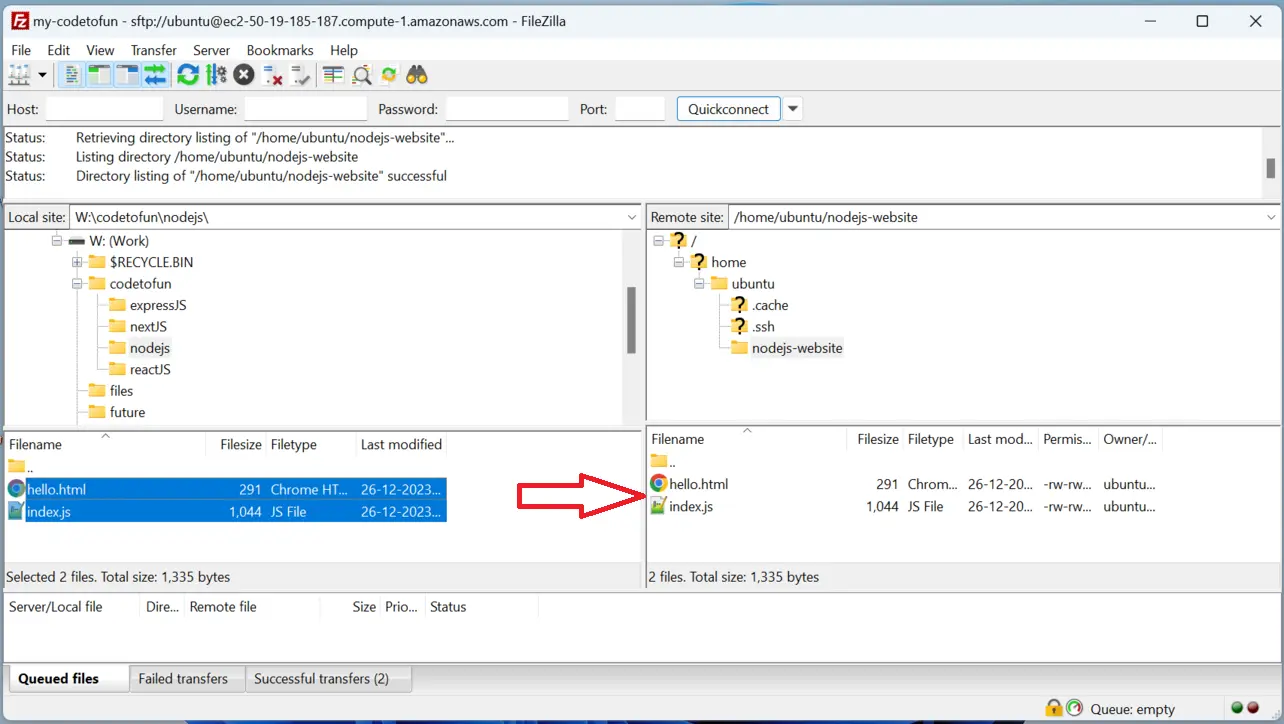1284x724 pixels.
Task: Click the Username input field
Action: point(306,109)
